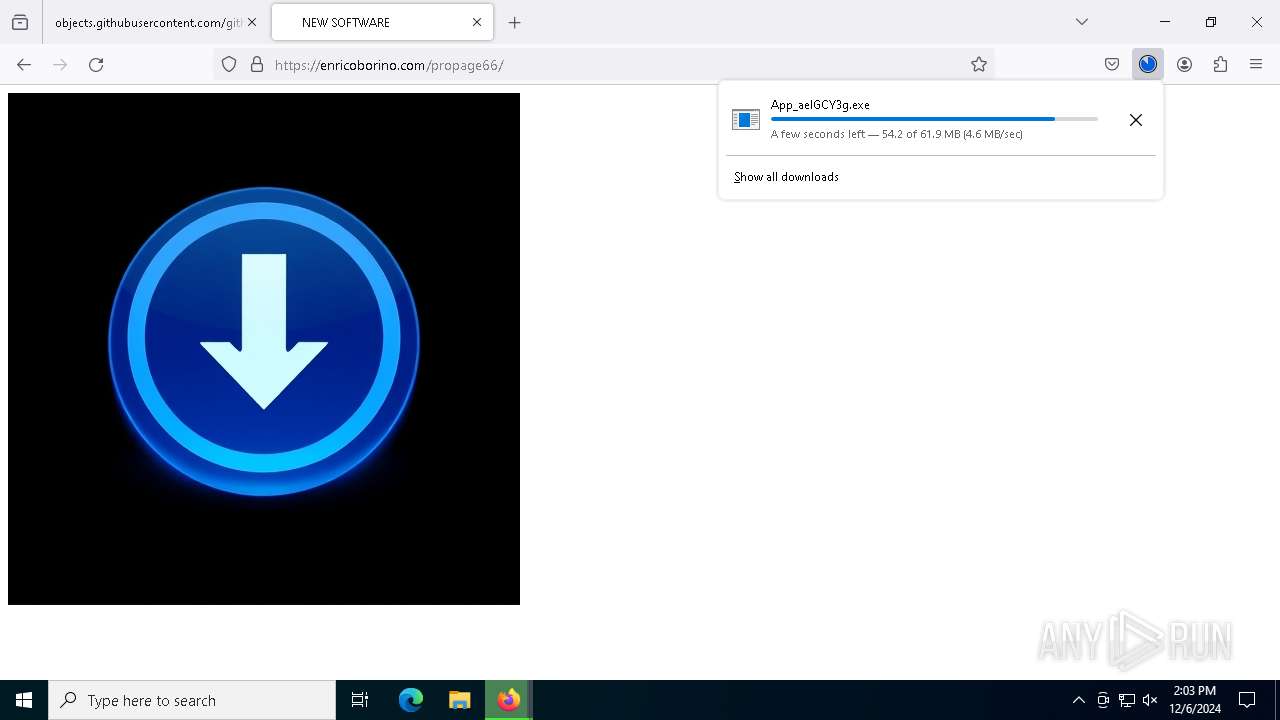
Task: Open the clock showing 2:03 PM
Action: [1195, 700]
